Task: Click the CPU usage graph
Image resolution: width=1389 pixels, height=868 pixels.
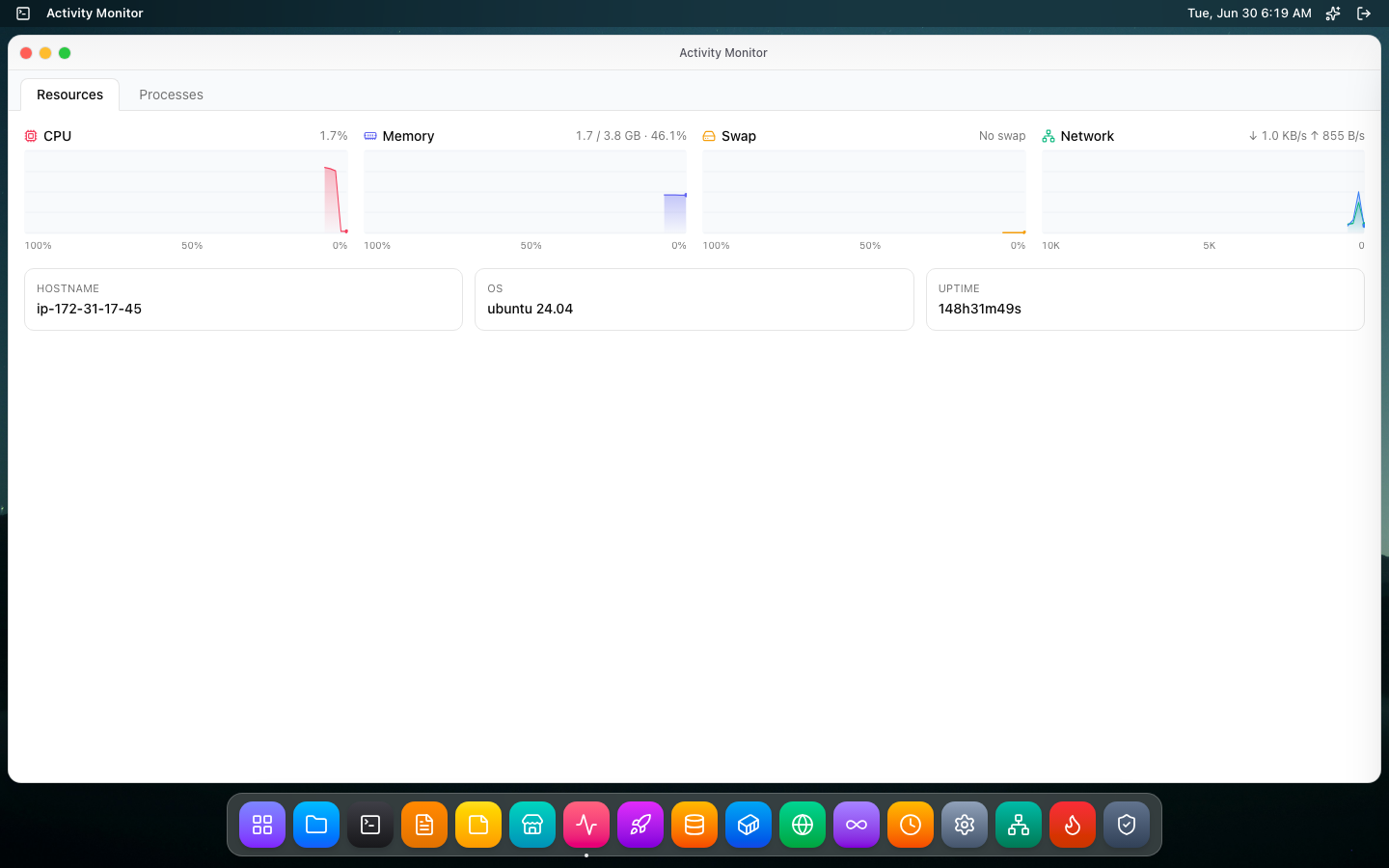Action: [x=186, y=192]
